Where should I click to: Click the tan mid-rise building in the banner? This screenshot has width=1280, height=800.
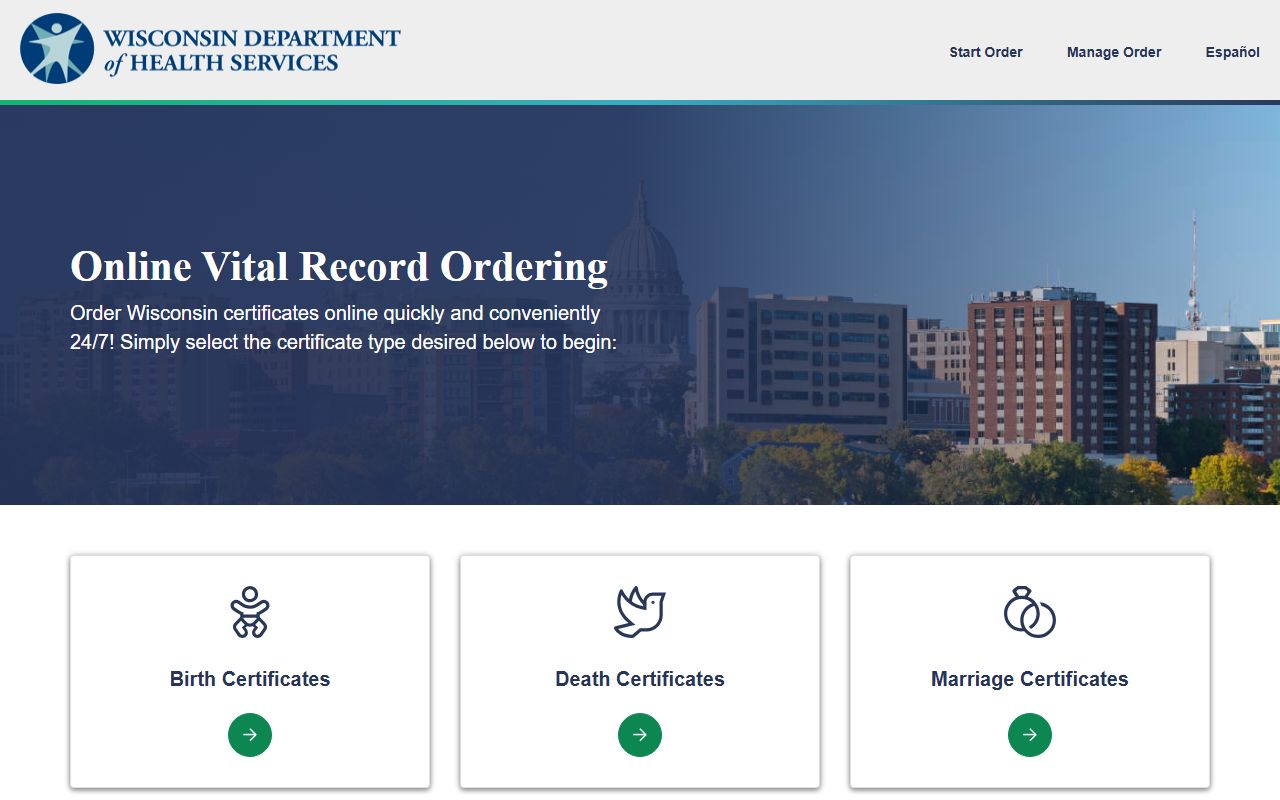click(x=800, y=360)
